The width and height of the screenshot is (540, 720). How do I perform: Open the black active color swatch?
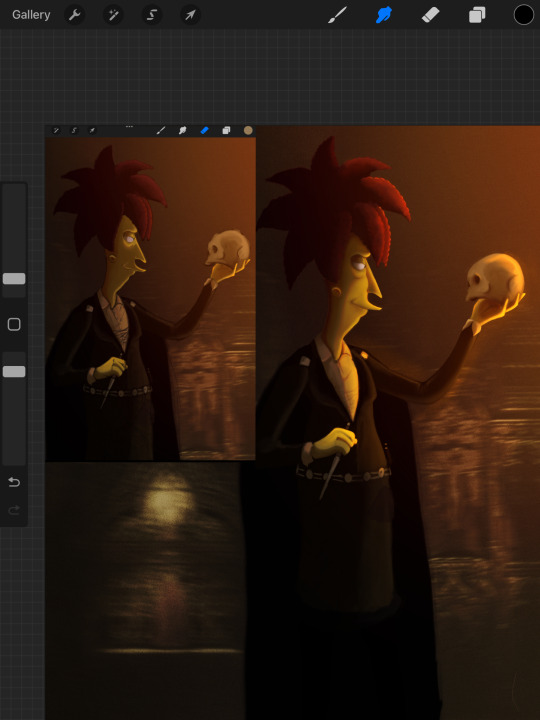pos(524,15)
